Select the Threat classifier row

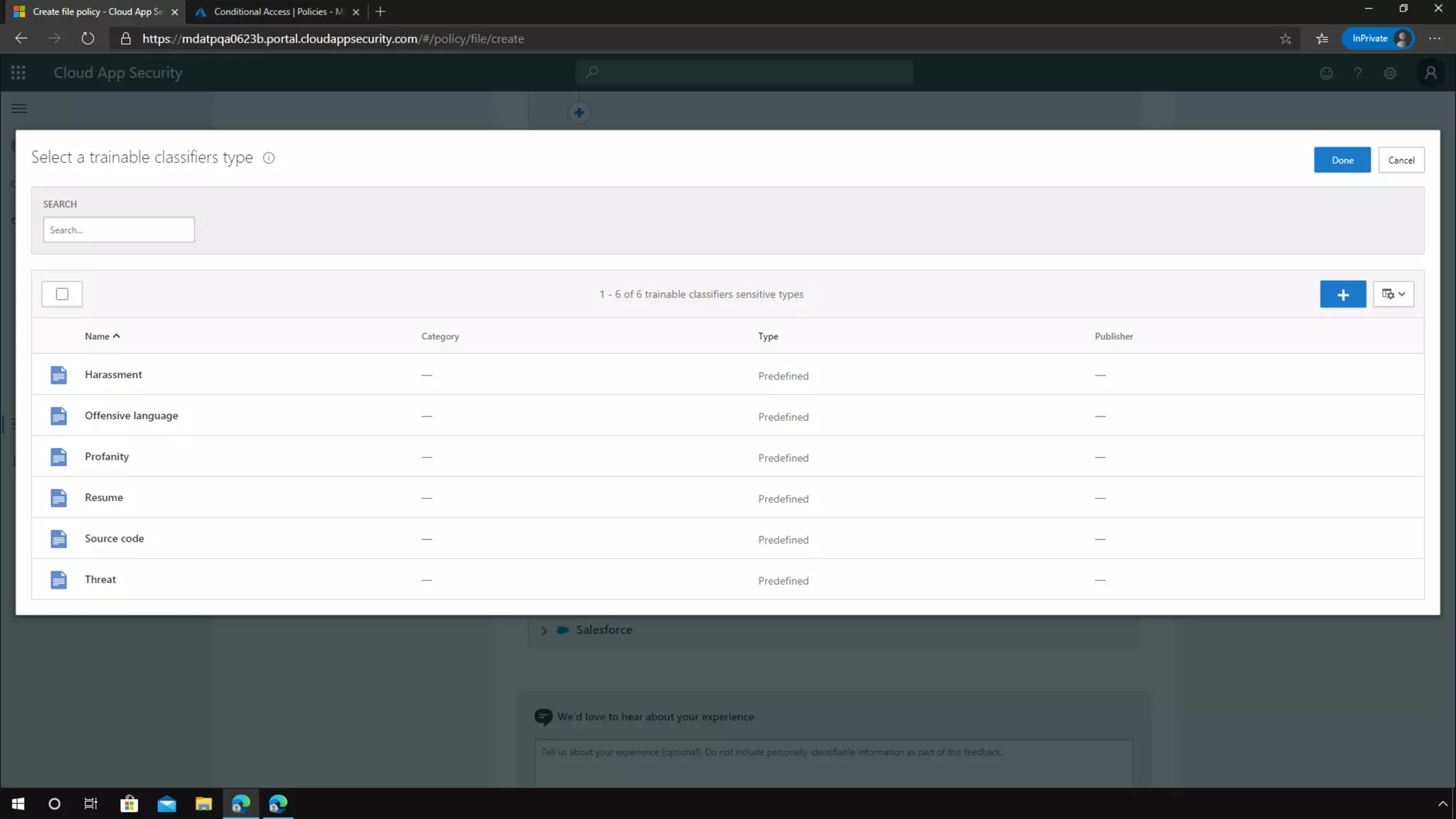[100, 579]
